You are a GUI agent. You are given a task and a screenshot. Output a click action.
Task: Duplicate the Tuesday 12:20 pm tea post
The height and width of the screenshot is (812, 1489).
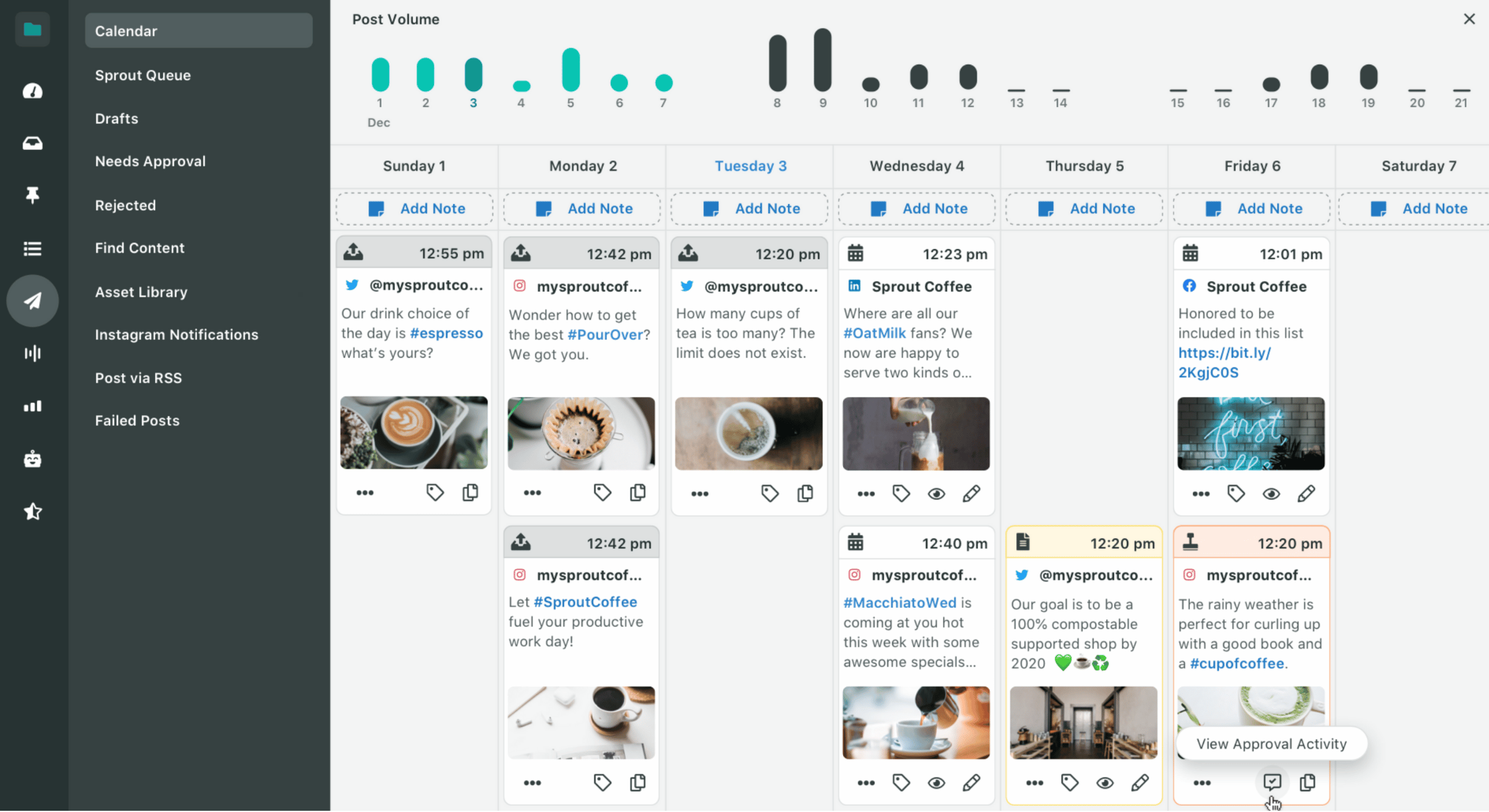[x=805, y=494]
